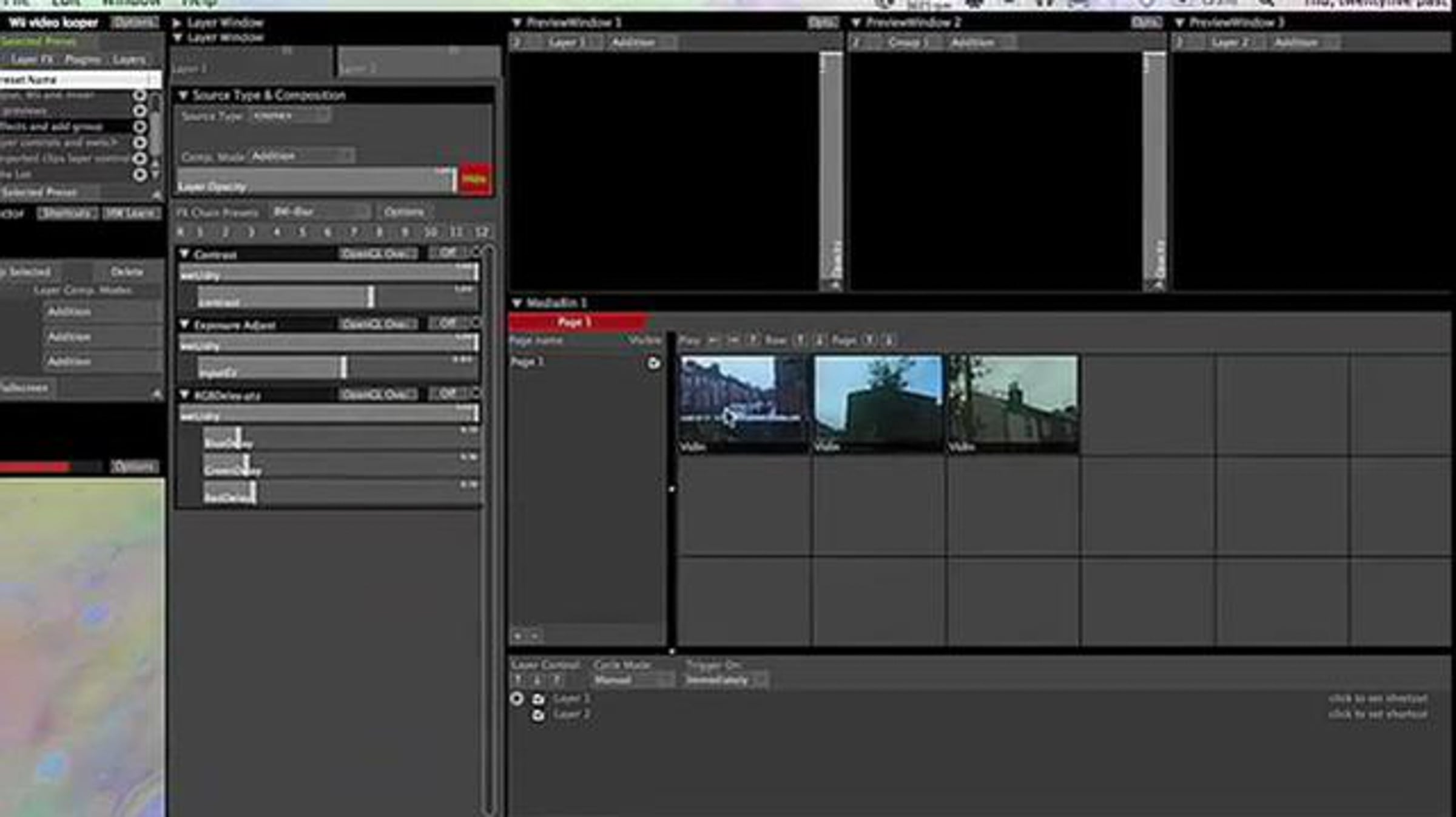Click the Layer Opacity slider

(x=315, y=181)
